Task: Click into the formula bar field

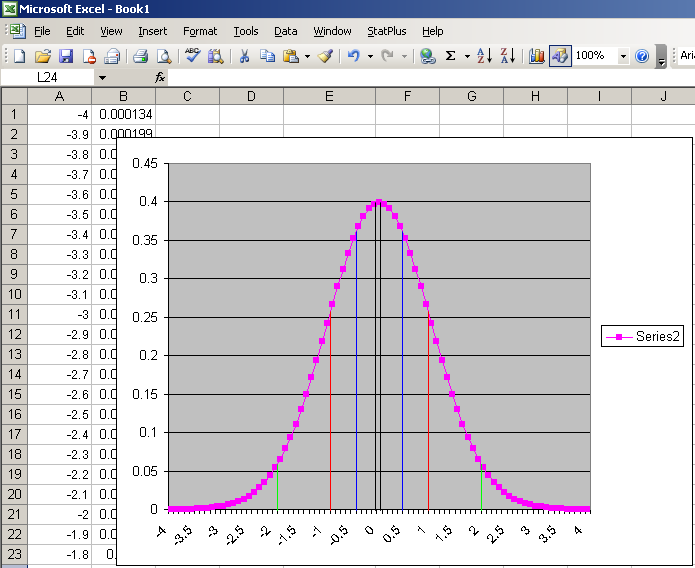Action: [431, 78]
